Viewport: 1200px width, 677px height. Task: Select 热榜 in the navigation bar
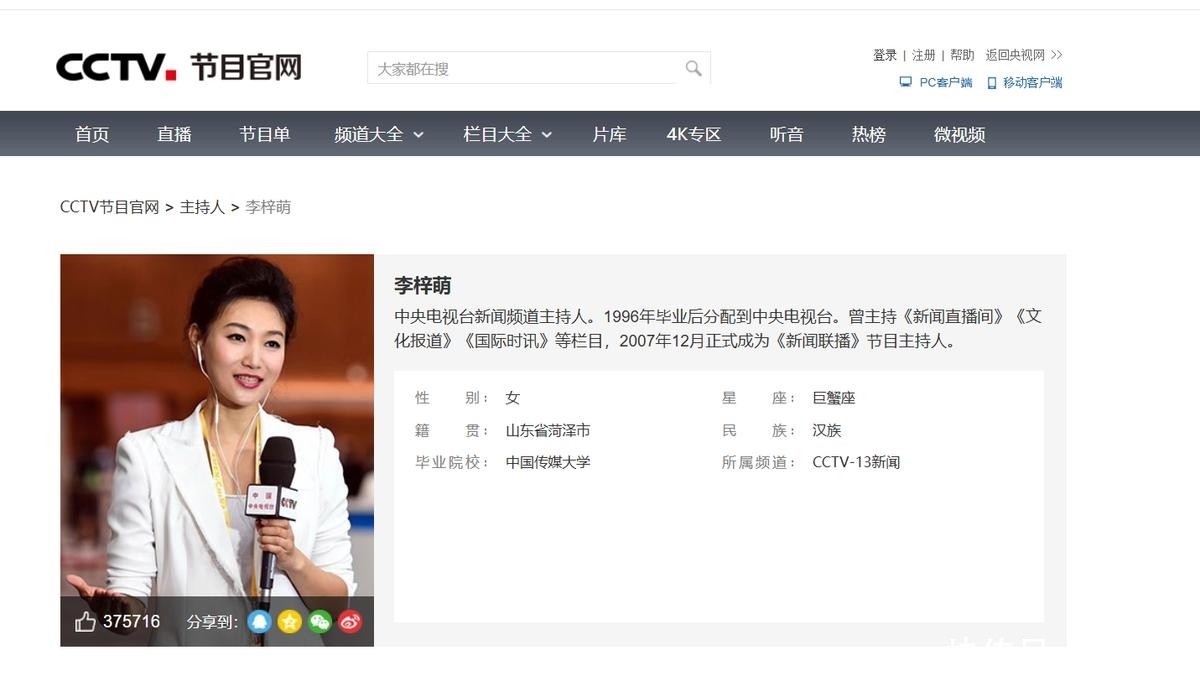(x=868, y=134)
